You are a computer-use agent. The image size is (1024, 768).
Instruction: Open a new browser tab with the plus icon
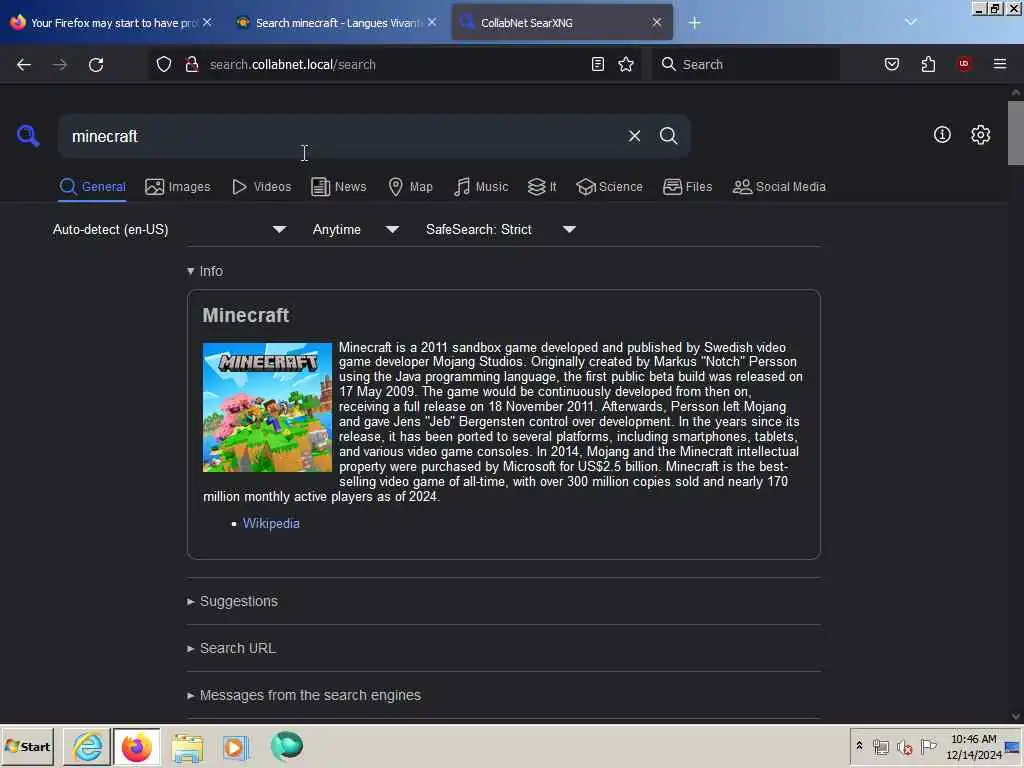(x=694, y=23)
